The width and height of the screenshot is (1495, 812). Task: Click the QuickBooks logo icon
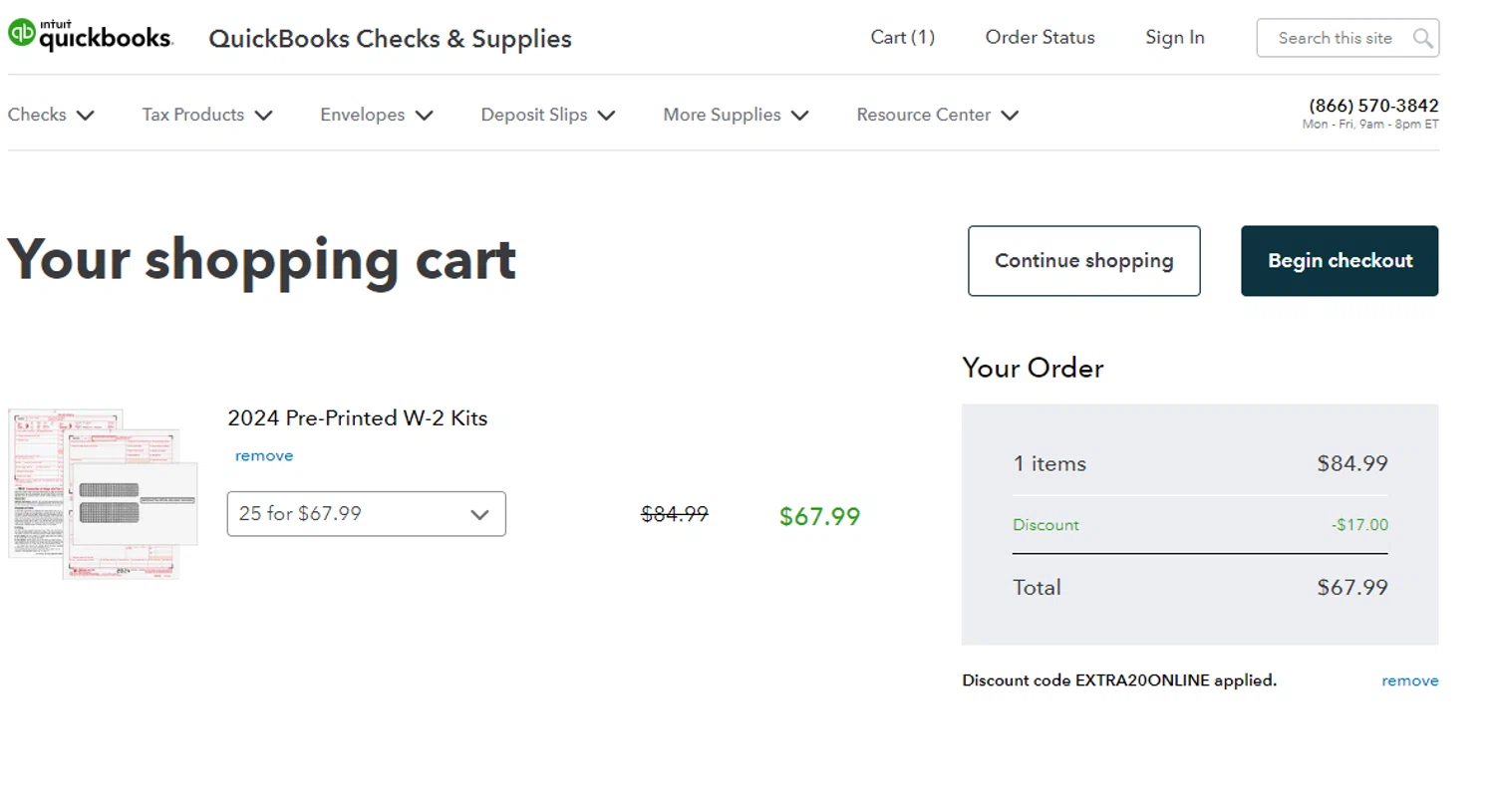(22, 34)
